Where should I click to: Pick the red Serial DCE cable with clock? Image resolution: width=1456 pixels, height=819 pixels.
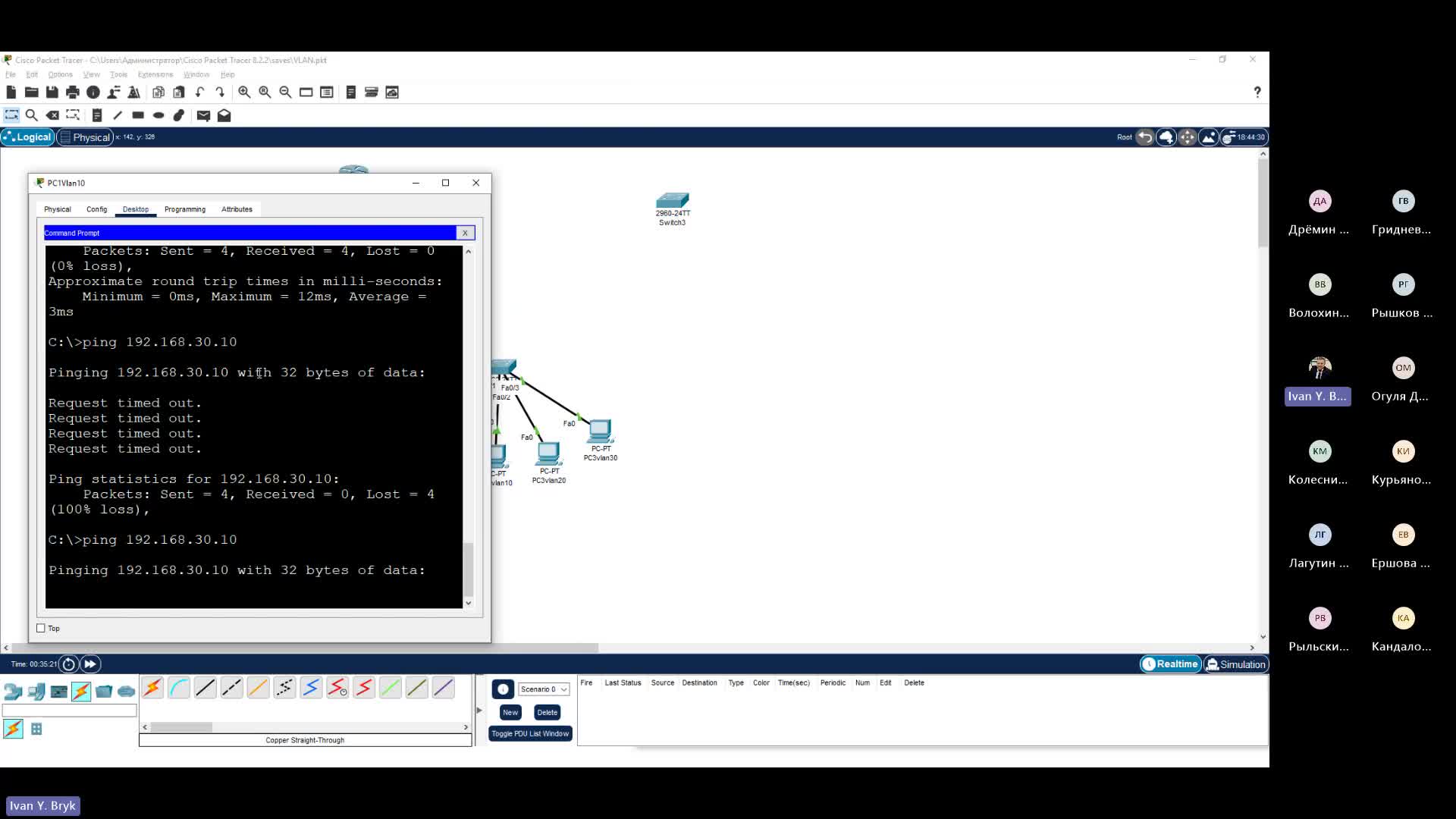click(x=337, y=688)
